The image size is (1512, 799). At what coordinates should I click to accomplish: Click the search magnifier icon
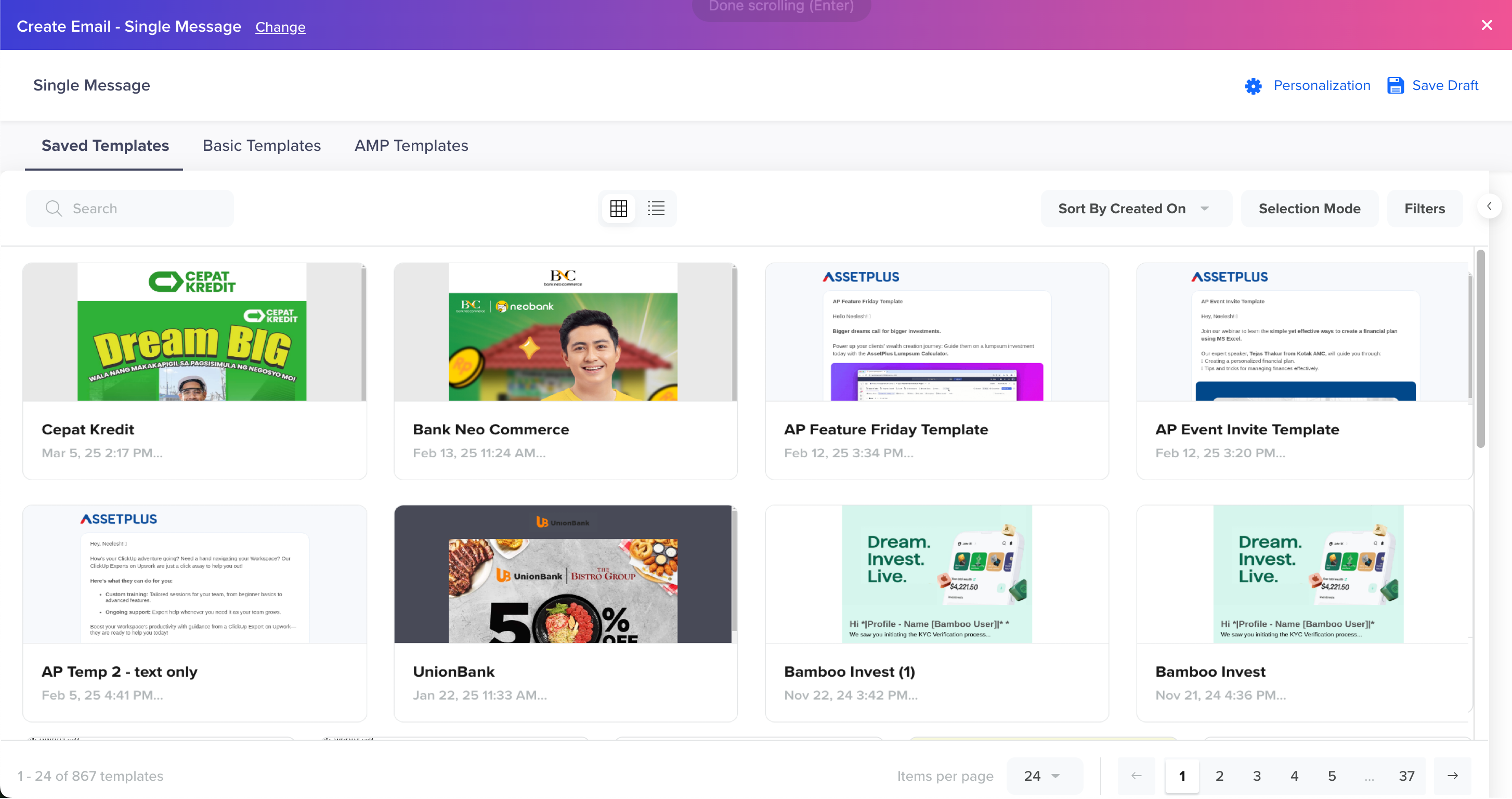(x=54, y=209)
